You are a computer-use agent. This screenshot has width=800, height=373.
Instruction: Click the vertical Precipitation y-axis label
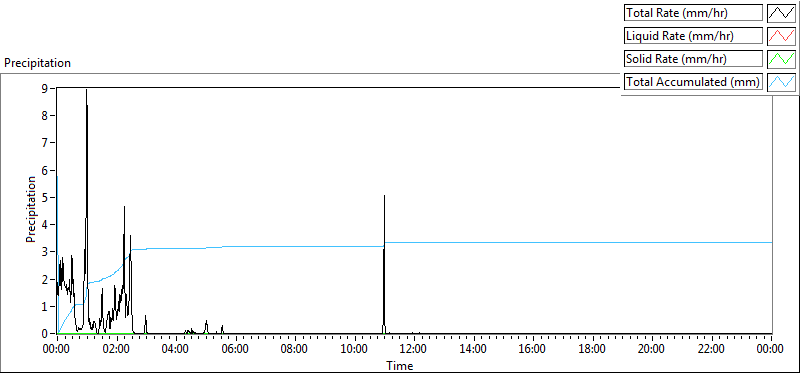31,209
